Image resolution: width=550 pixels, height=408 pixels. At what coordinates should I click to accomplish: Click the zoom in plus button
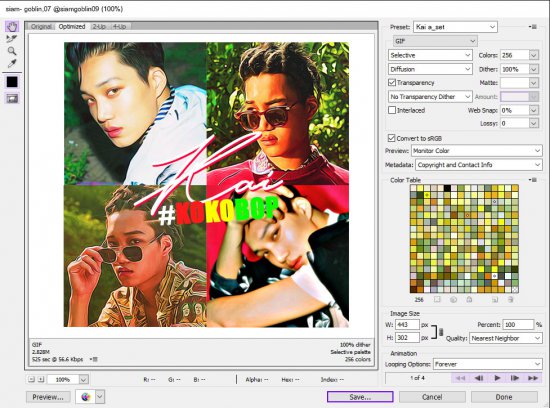pos(41,379)
